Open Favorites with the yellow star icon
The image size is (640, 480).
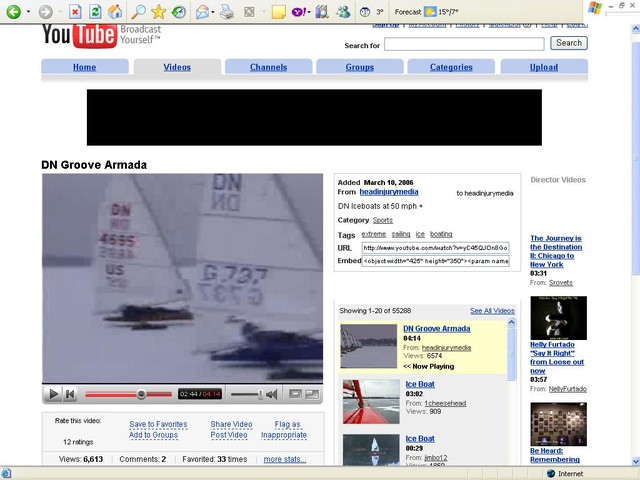158,12
